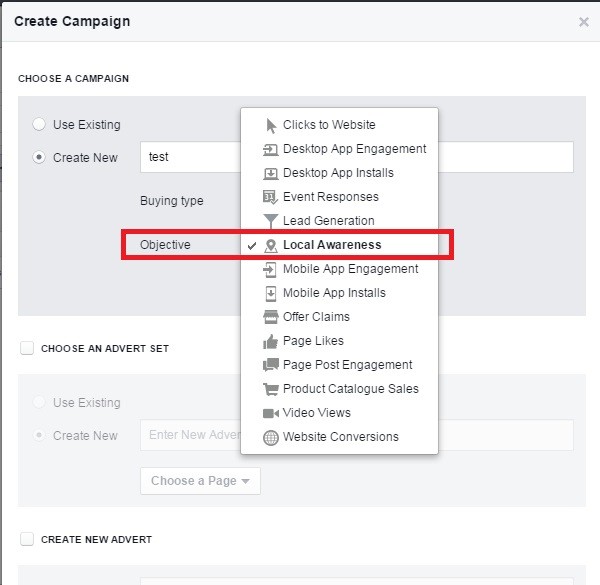This screenshot has height=585, width=600.
Task: Select the Create New campaign radio button
Action: pyautogui.click(x=39, y=157)
